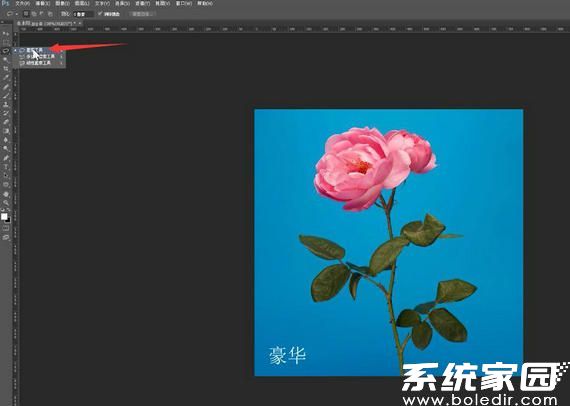Choose the new selection mode icon
570x406 pixels.
tap(26, 14)
